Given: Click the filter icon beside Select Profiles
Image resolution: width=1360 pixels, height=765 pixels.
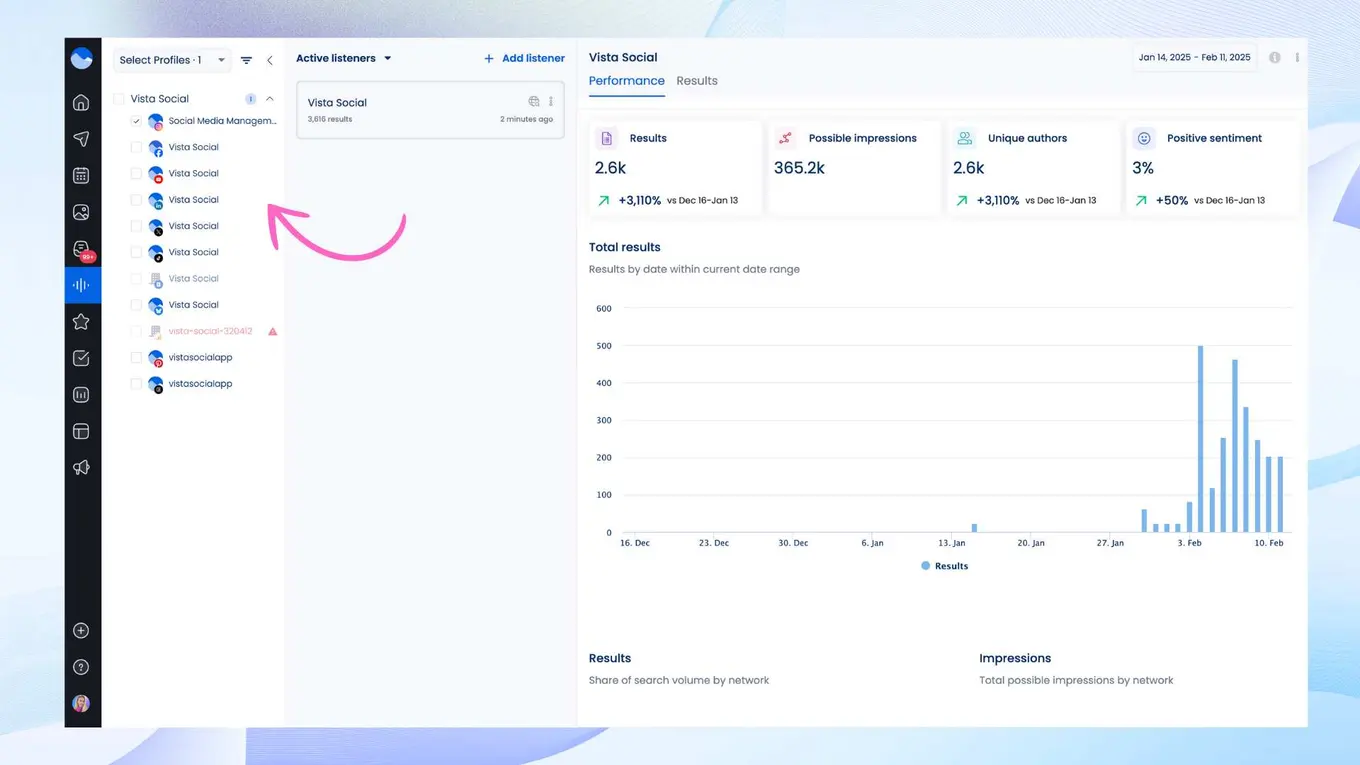Looking at the screenshot, I should (247, 60).
